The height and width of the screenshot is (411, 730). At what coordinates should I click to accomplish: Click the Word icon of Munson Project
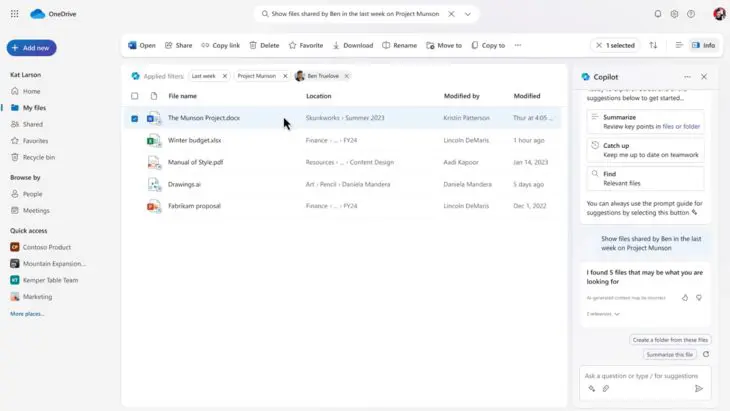coord(154,118)
